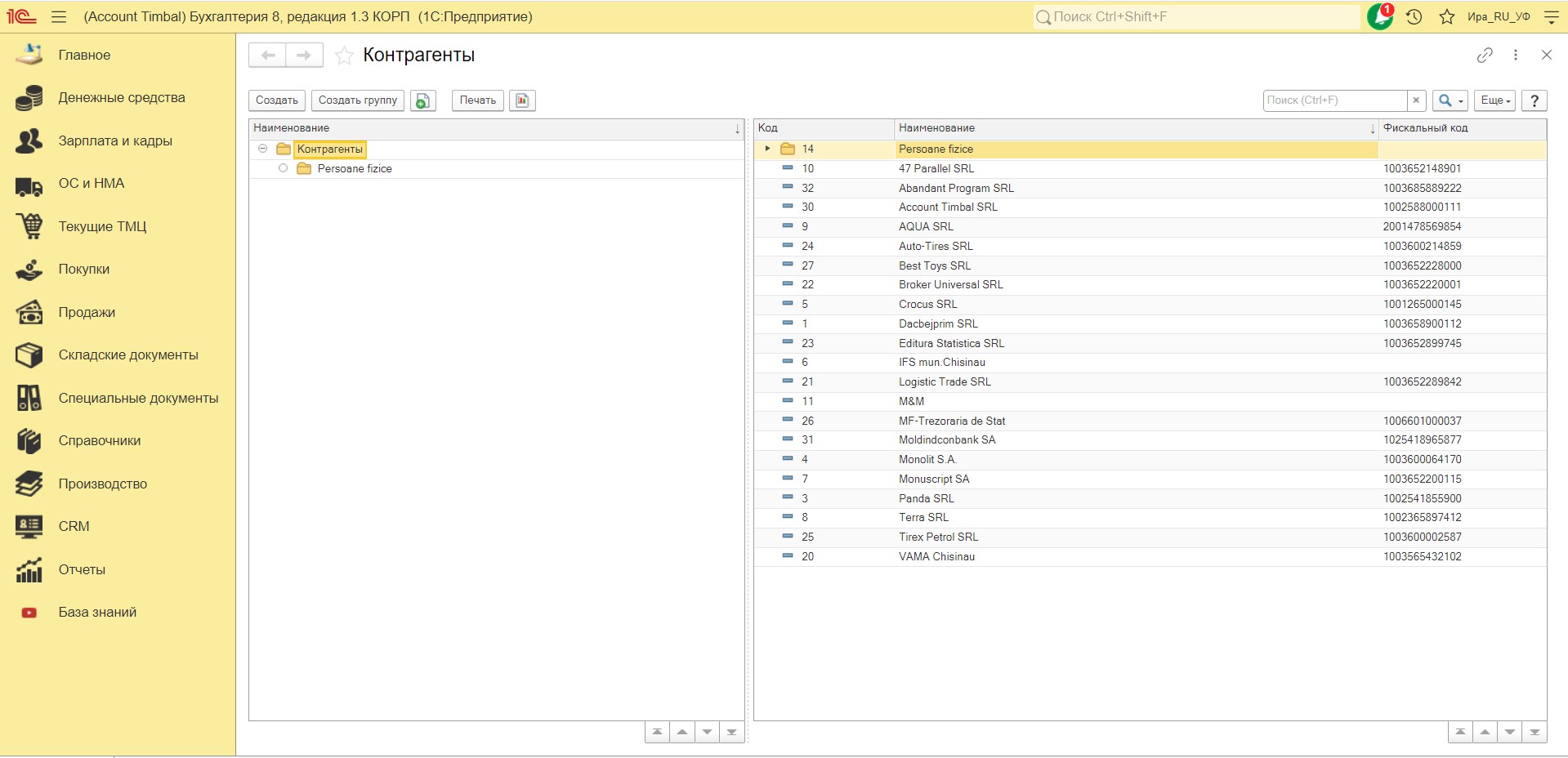
Task: Click fiscal code 1003652148901
Action: (1422, 168)
